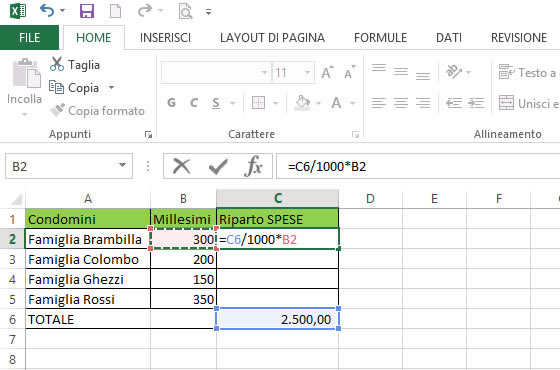Expand the Name Box dropdown showing B2
This screenshot has width=560, height=370.
point(122,165)
